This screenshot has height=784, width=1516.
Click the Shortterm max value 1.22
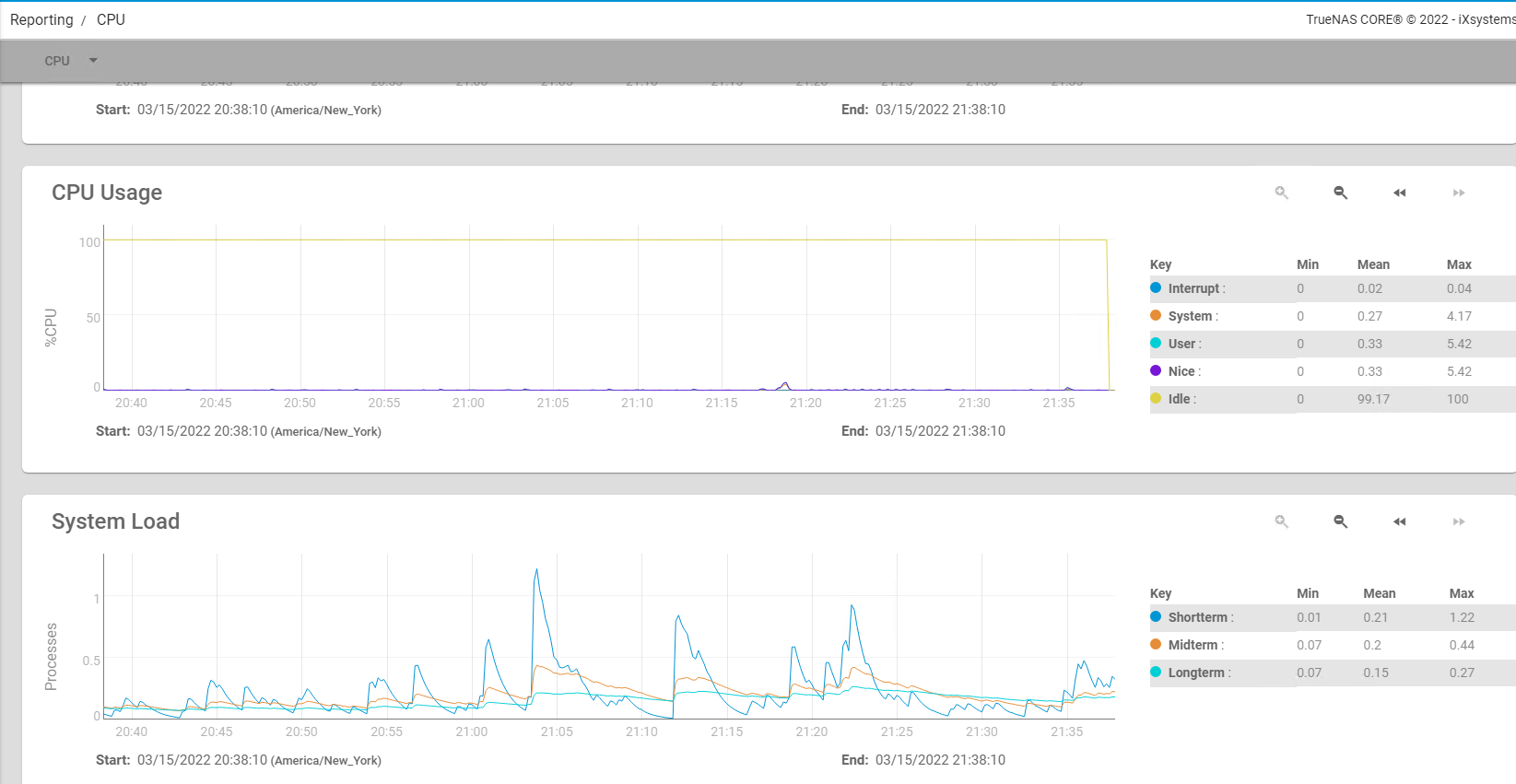(1462, 617)
